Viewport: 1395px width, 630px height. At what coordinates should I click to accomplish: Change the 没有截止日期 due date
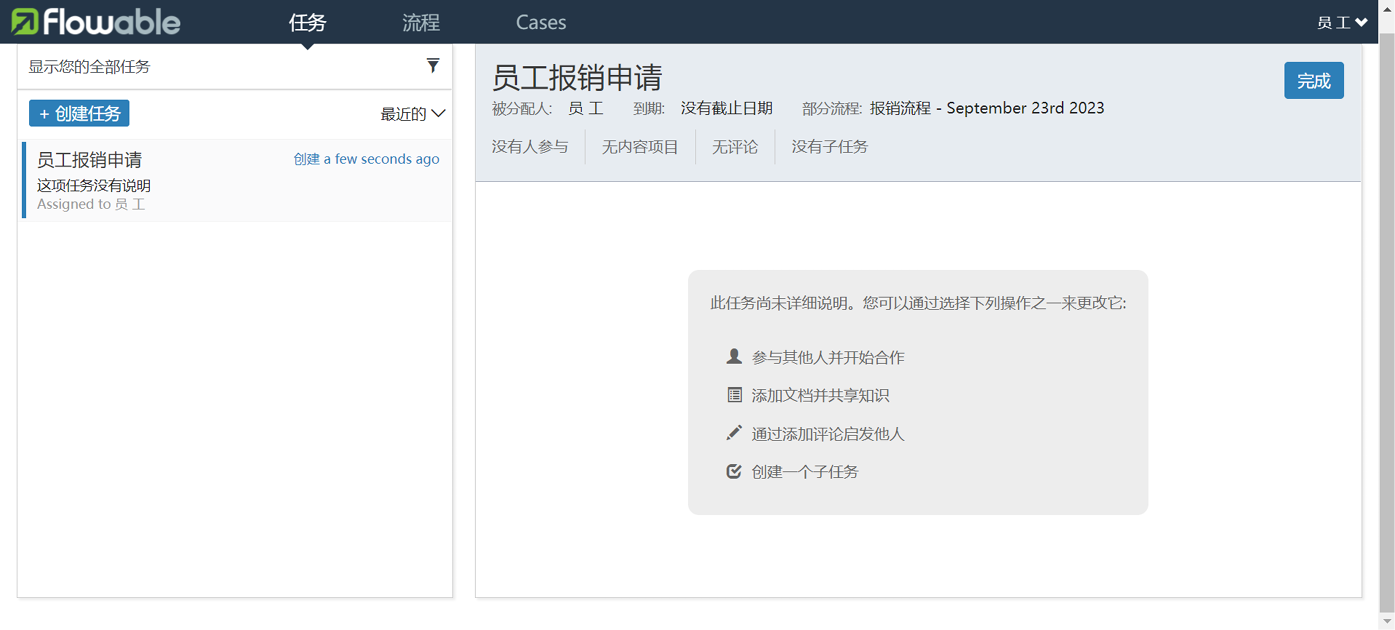[x=727, y=108]
